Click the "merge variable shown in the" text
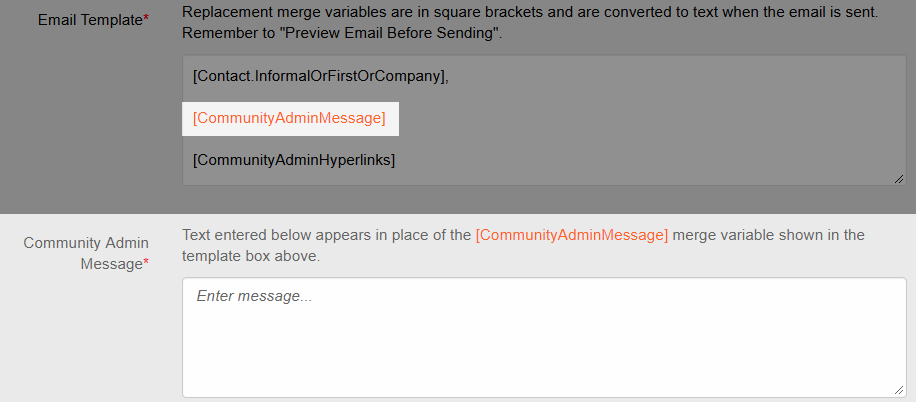916x402 pixels. pyautogui.click(x=768, y=235)
